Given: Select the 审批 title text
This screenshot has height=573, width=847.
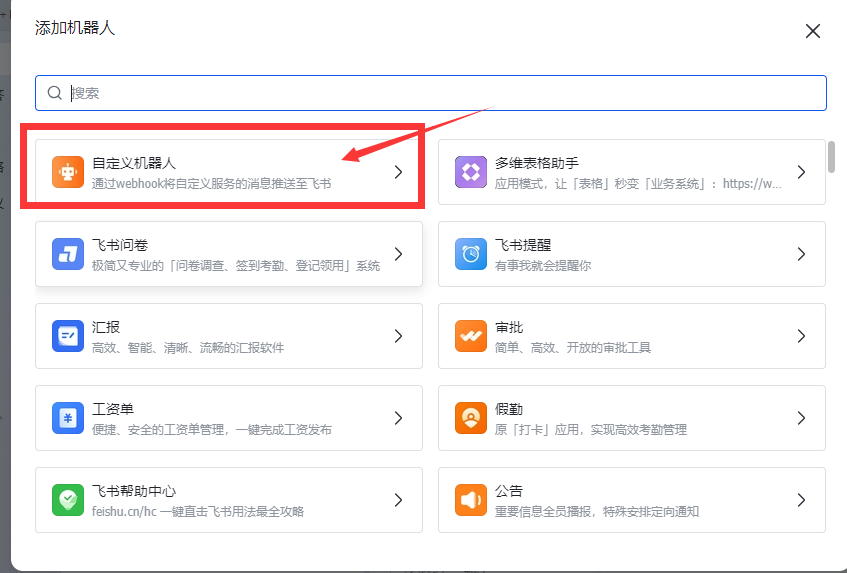Looking at the screenshot, I should 509,327.
